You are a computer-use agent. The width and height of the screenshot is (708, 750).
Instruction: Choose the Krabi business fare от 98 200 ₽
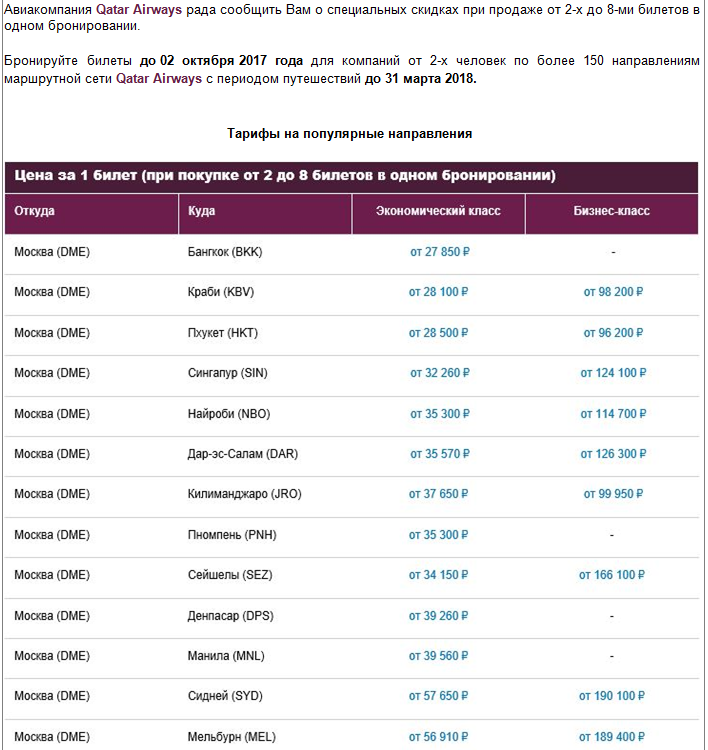[x=613, y=292]
